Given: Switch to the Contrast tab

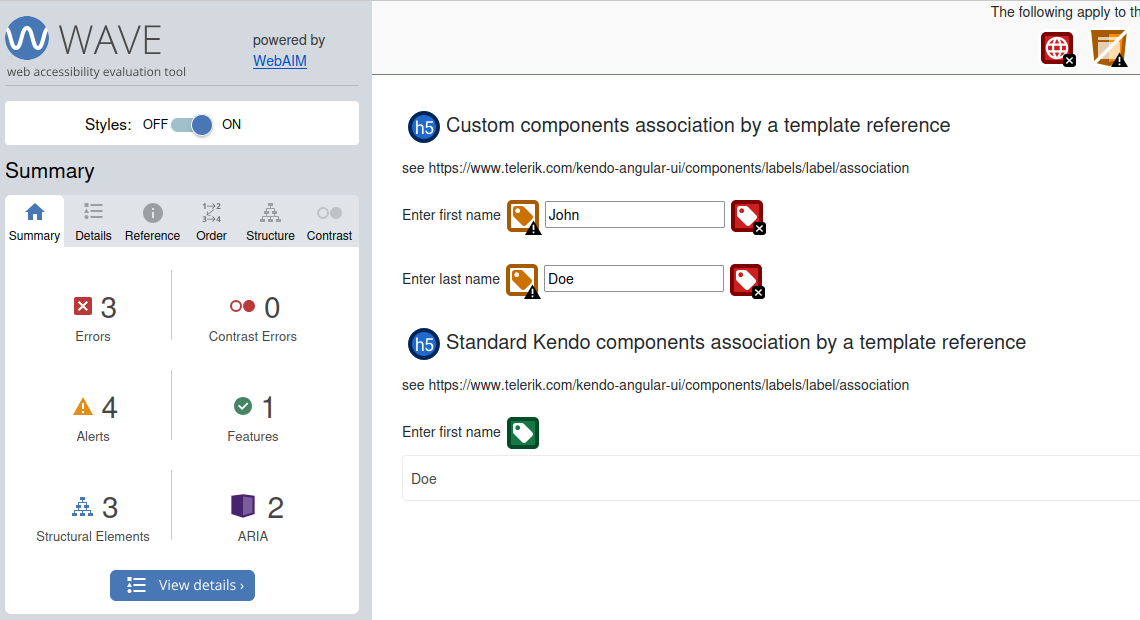Looking at the screenshot, I should tap(329, 222).
